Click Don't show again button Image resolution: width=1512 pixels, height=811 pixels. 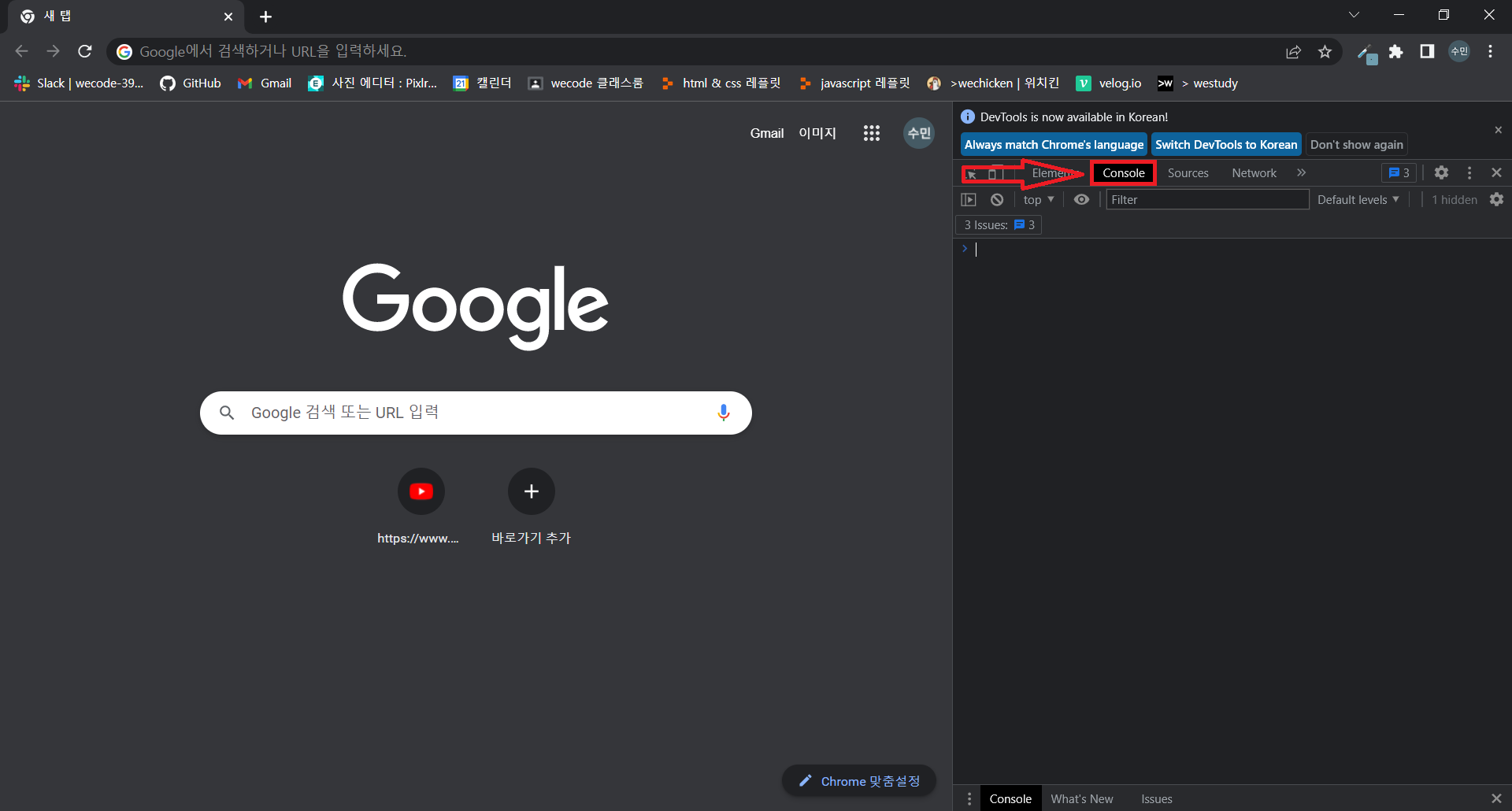pyautogui.click(x=1356, y=145)
